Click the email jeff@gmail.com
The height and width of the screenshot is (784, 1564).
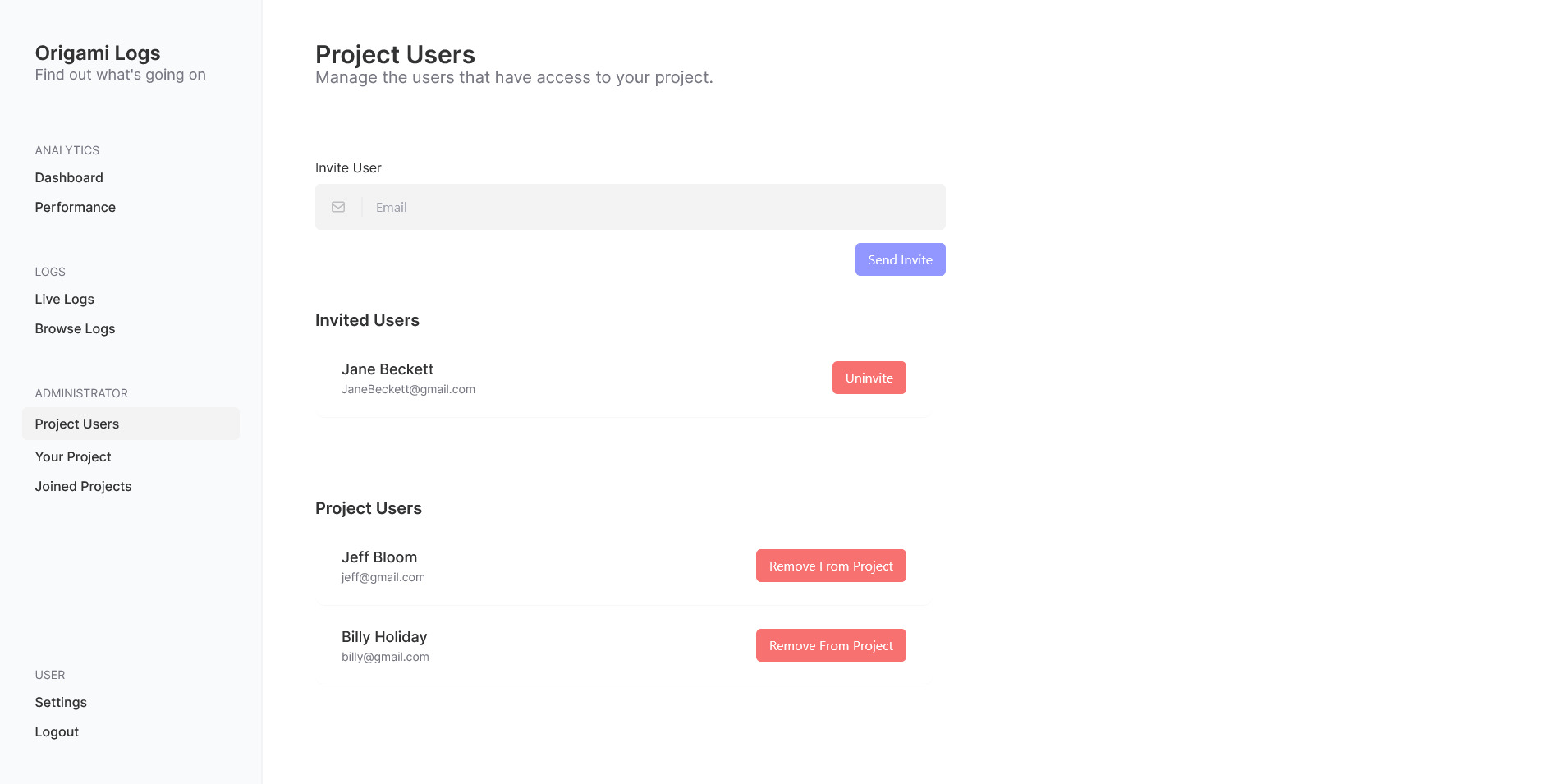click(x=383, y=577)
